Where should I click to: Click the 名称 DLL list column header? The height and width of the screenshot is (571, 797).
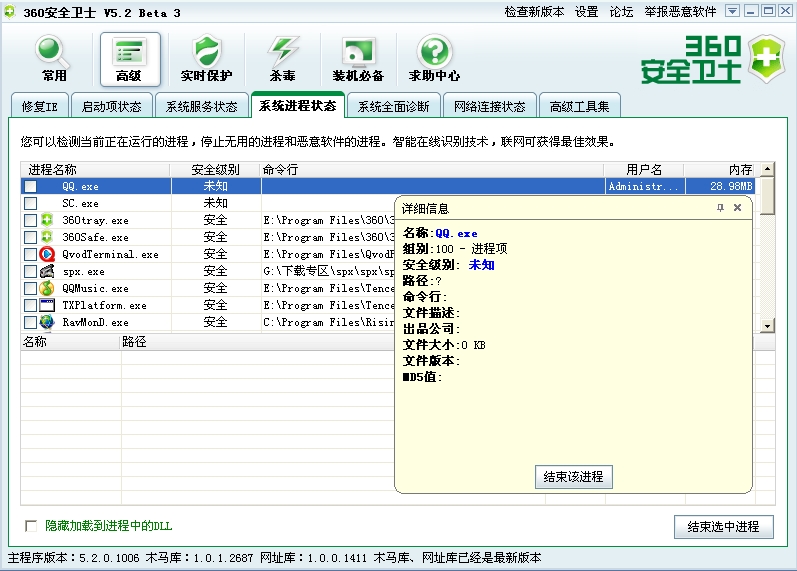(71, 342)
